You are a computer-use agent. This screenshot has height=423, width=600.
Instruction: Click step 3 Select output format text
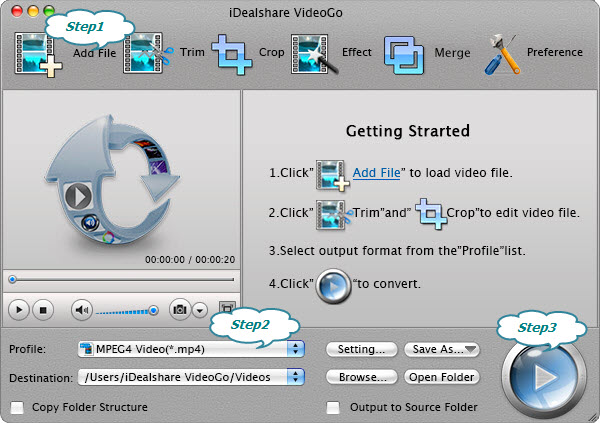coord(397,251)
